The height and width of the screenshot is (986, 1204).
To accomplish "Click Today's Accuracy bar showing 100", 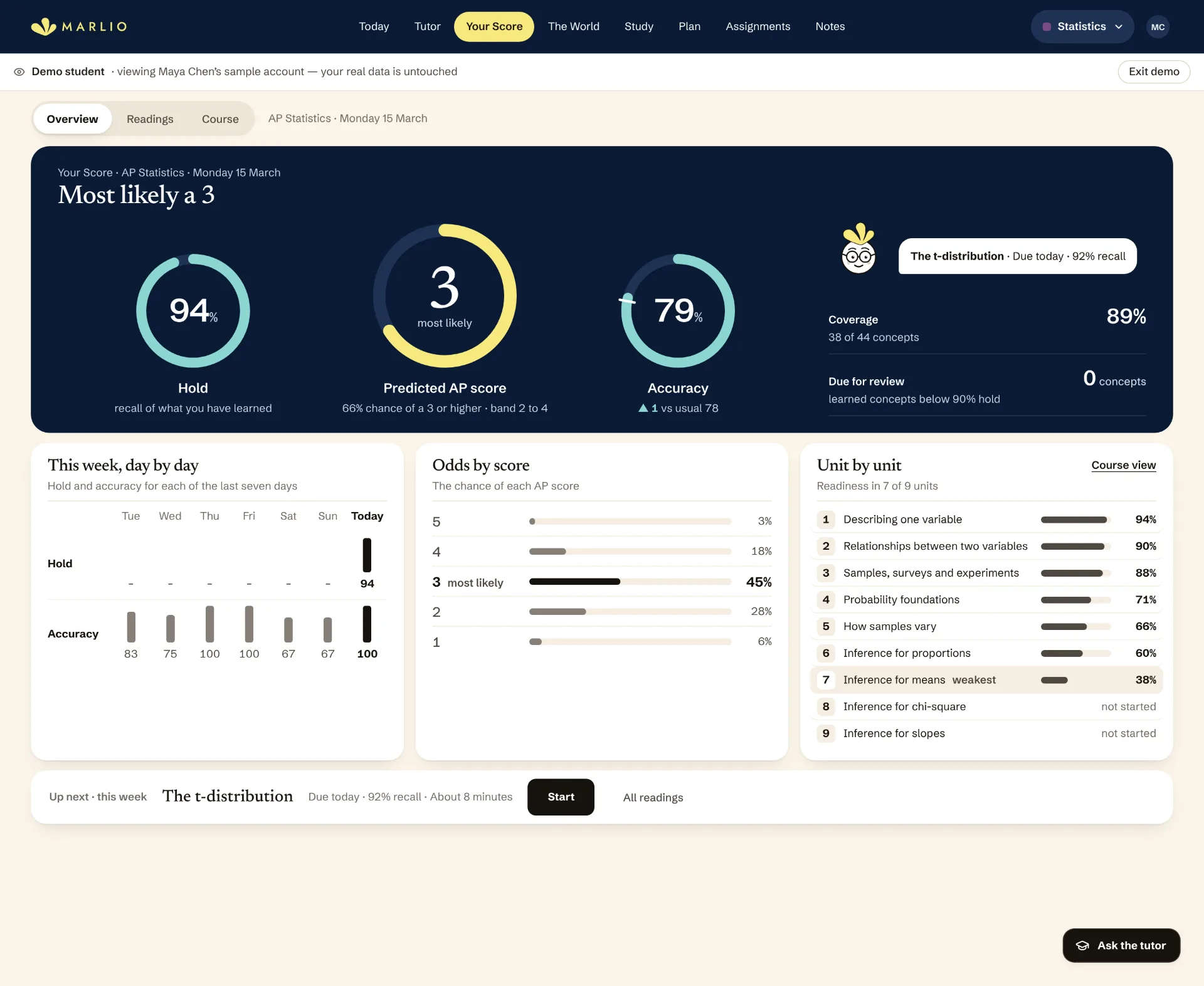I will (367, 624).
